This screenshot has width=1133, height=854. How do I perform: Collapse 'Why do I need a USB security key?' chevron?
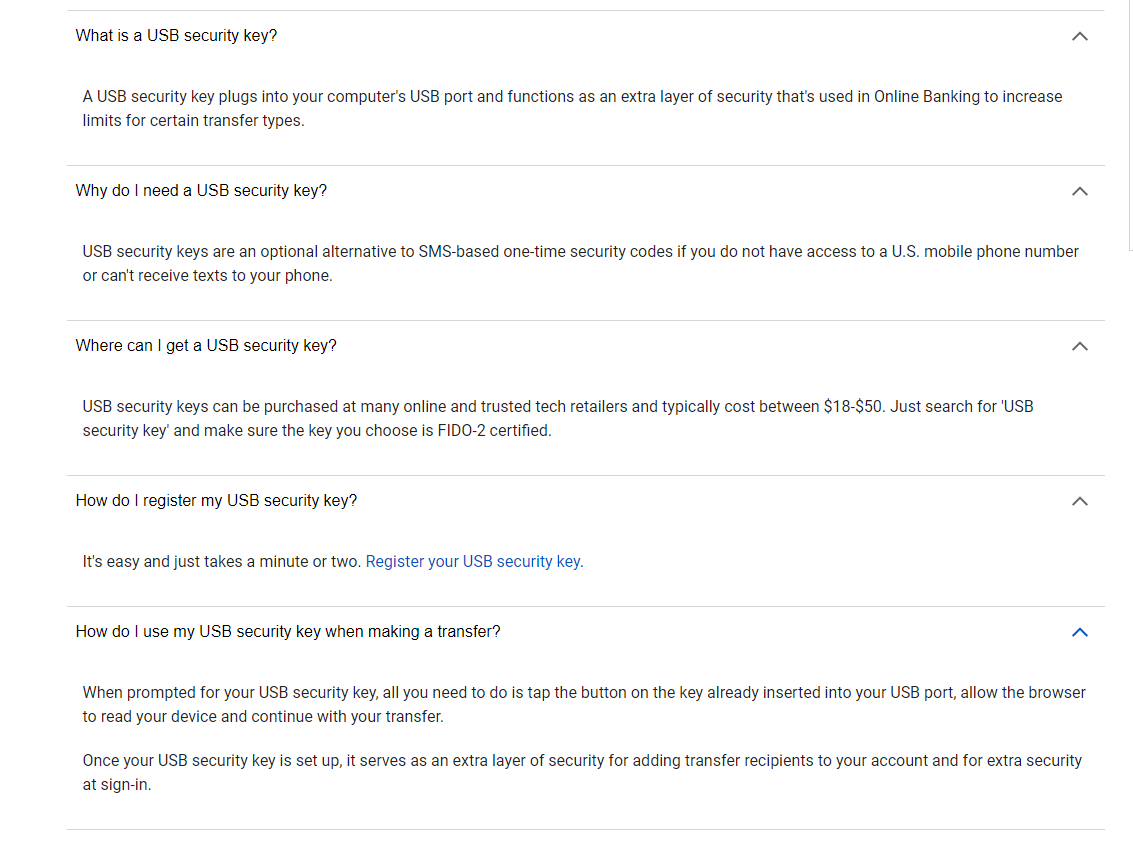pos(1080,191)
